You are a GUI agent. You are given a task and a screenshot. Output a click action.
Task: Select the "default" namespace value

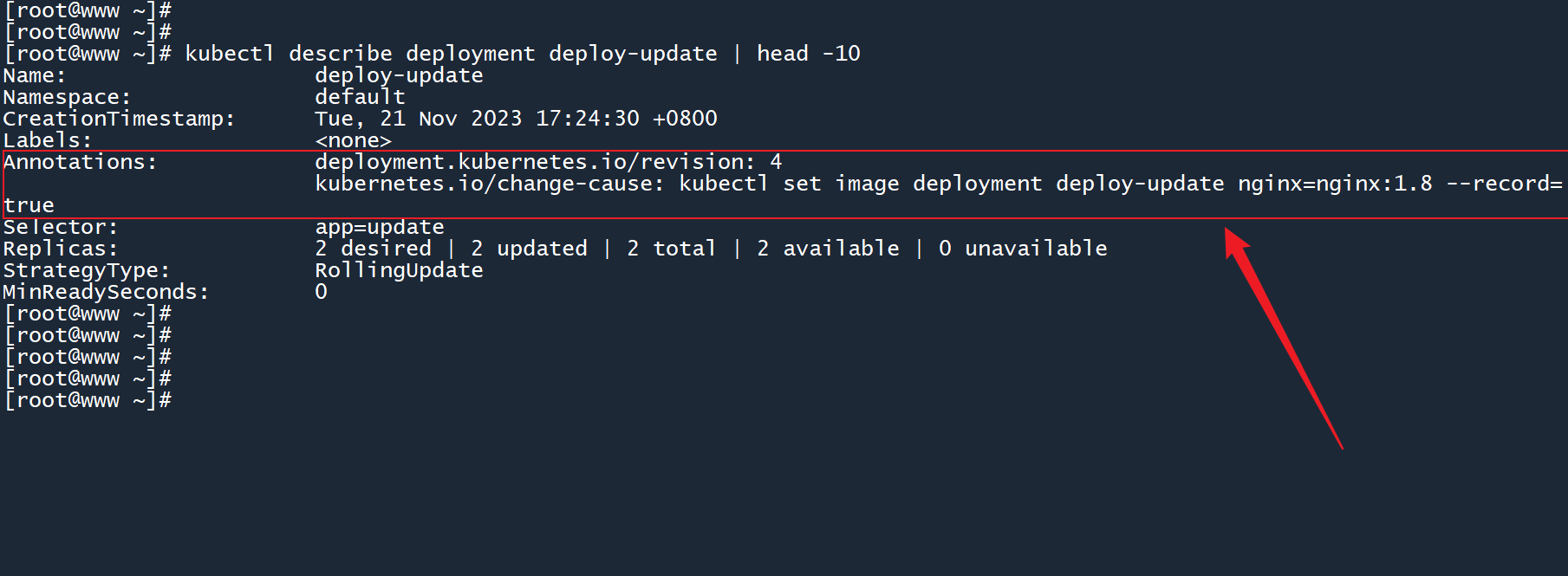pyautogui.click(x=360, y=97)
